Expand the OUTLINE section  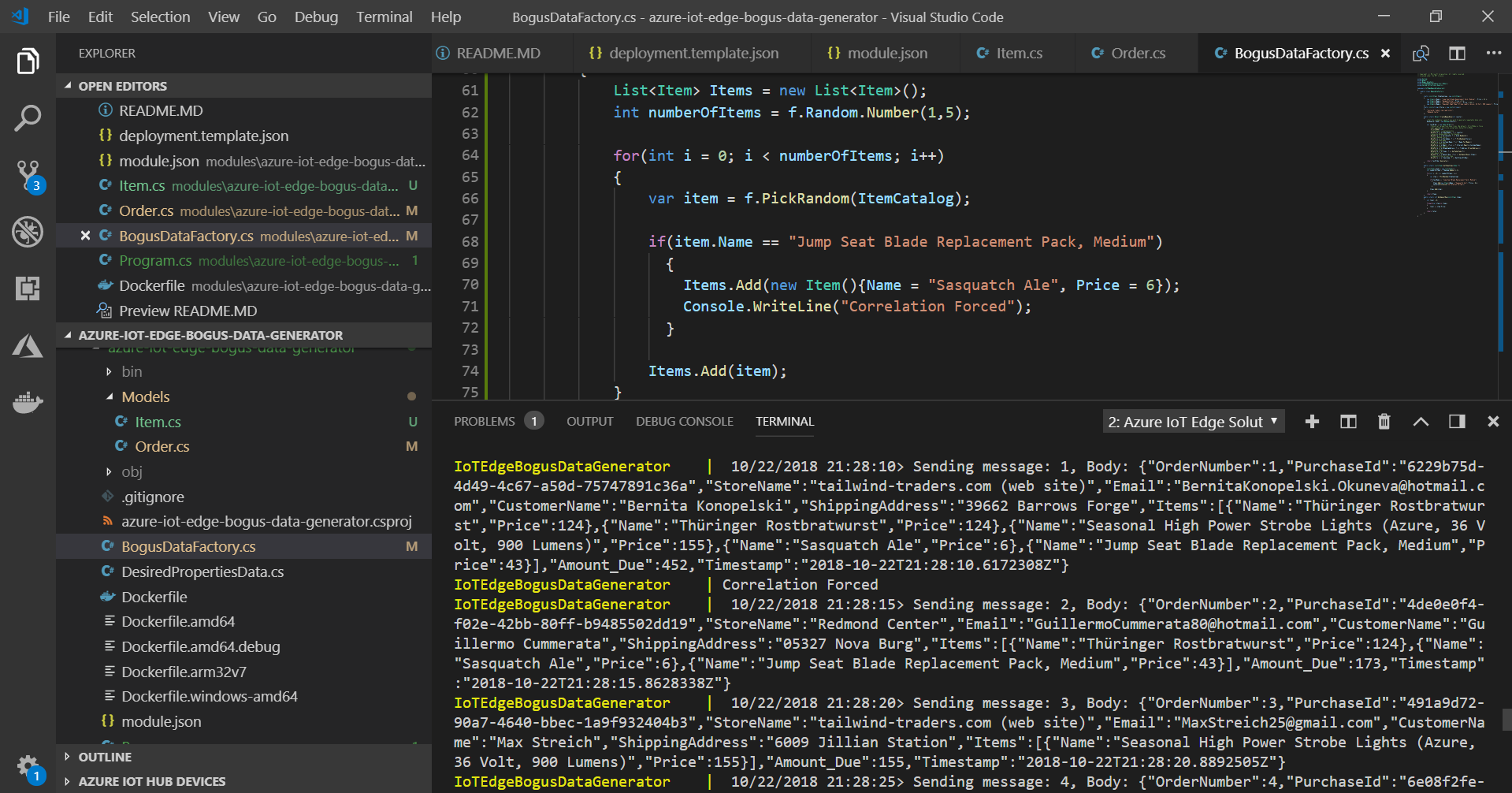pyautogui.click(x=105, y=757)
